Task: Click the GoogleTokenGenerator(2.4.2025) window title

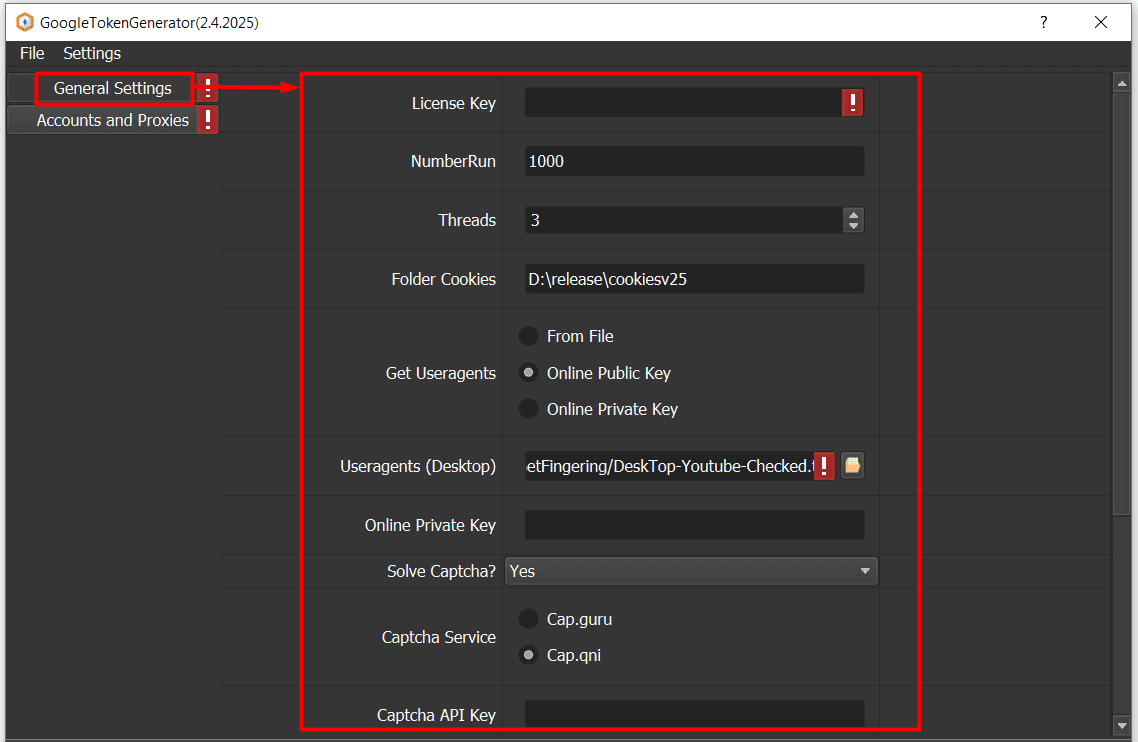Action: pyautogui.click(x=149, y=23)
